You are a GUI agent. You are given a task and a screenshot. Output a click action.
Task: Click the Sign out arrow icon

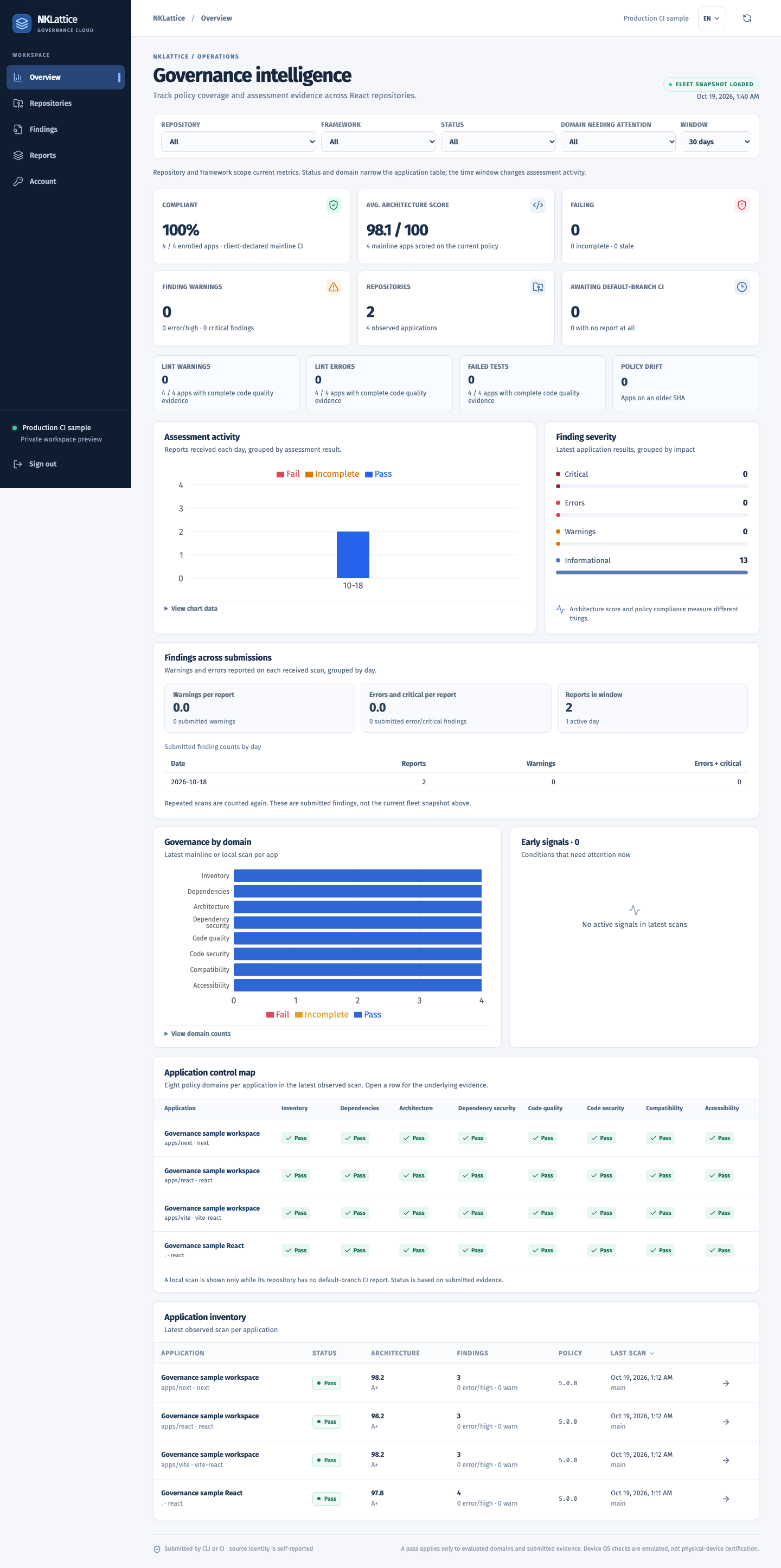click(x=18, y=464)
